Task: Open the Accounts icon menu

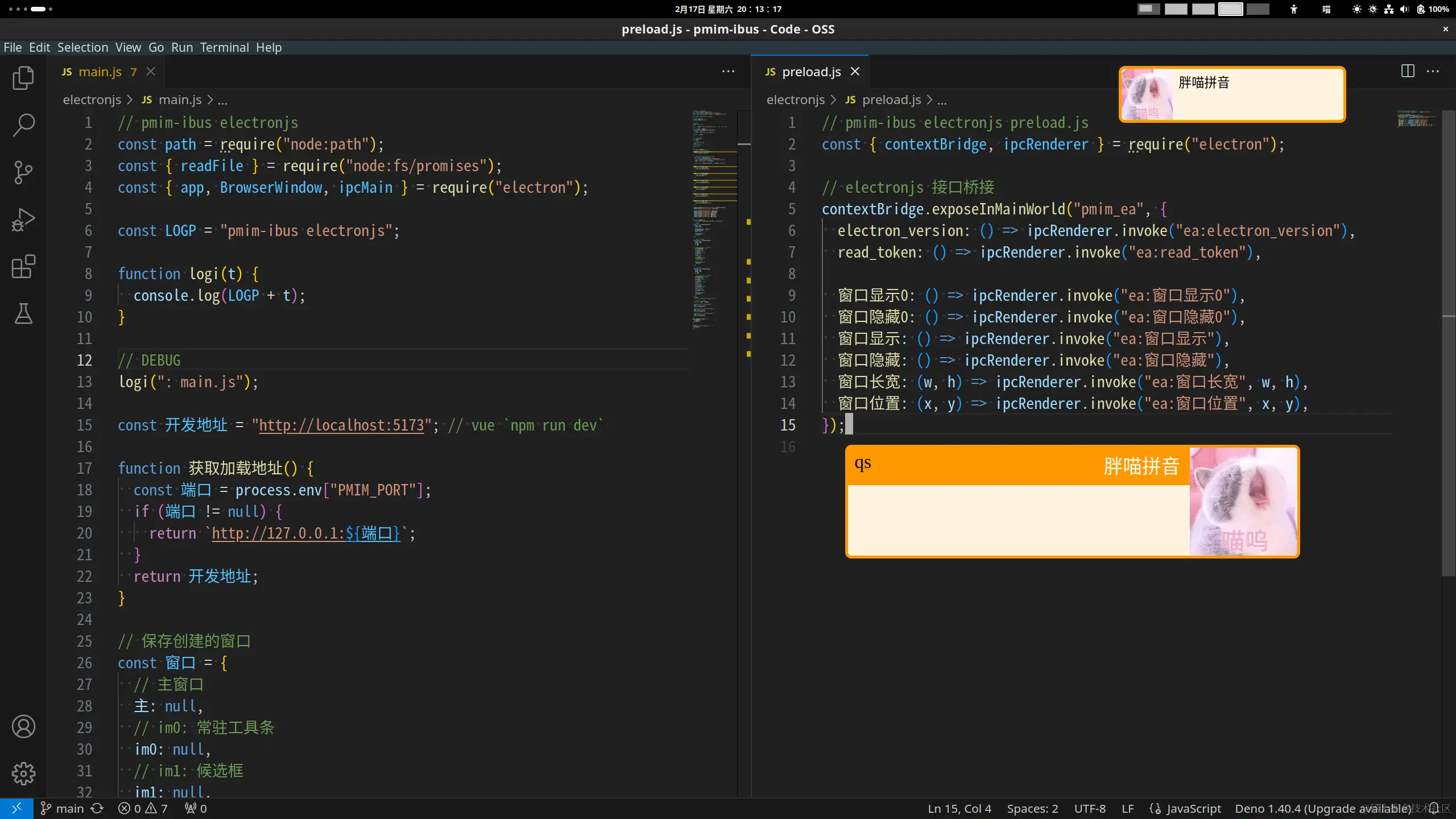Action: click(x=23, y=726)
